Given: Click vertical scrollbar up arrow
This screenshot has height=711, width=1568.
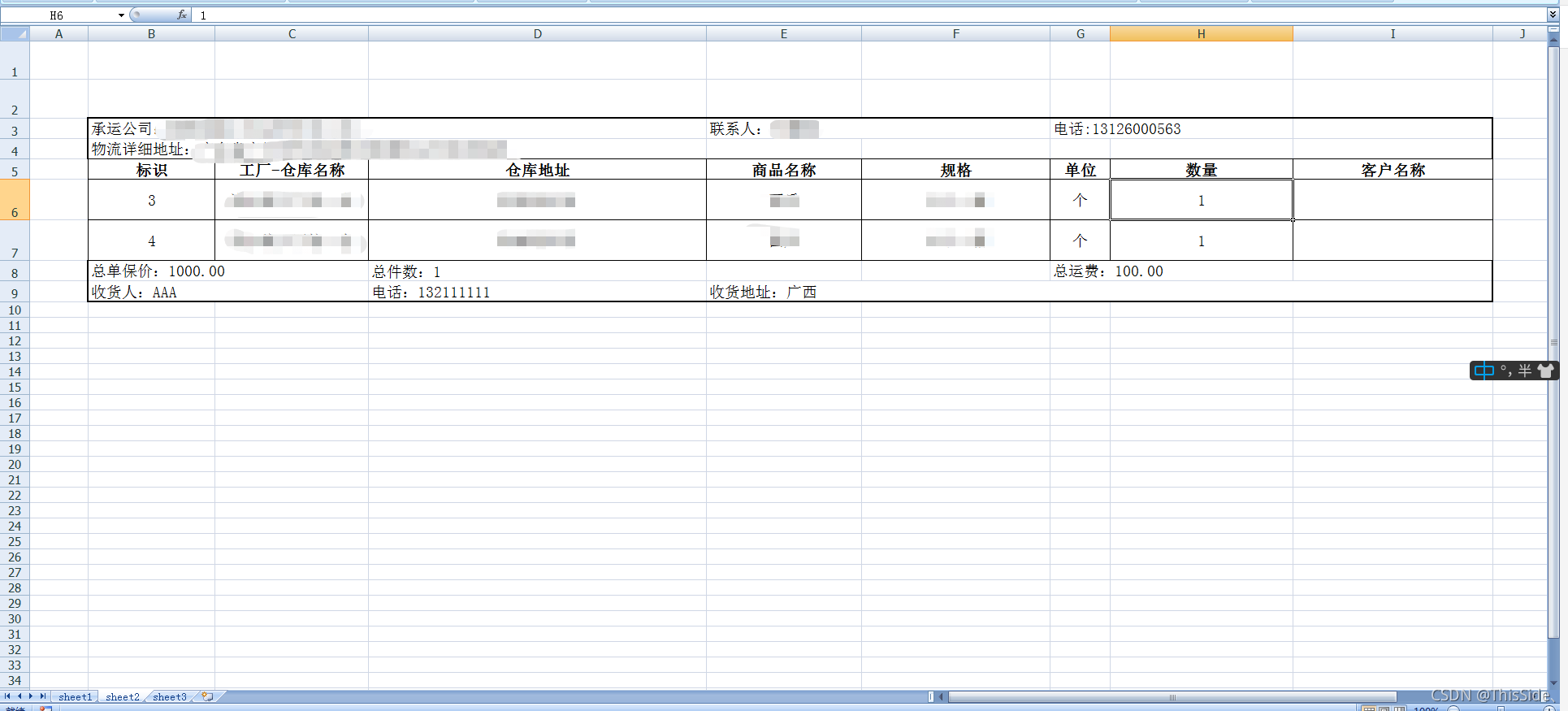Looking at the screenshot, I should click(1553, 40).
